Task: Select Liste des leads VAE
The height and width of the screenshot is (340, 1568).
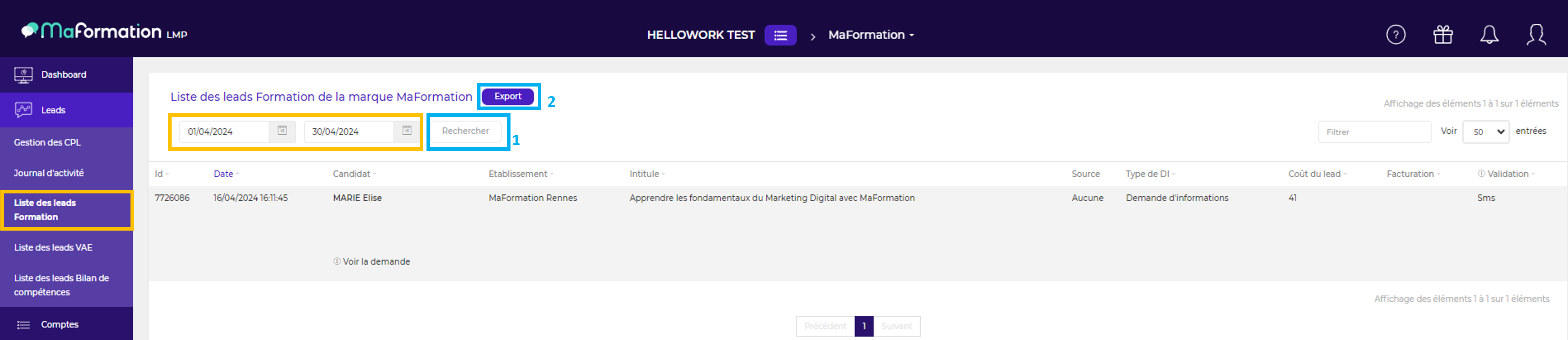Action: pyautogui.click(x=54, y=247)
